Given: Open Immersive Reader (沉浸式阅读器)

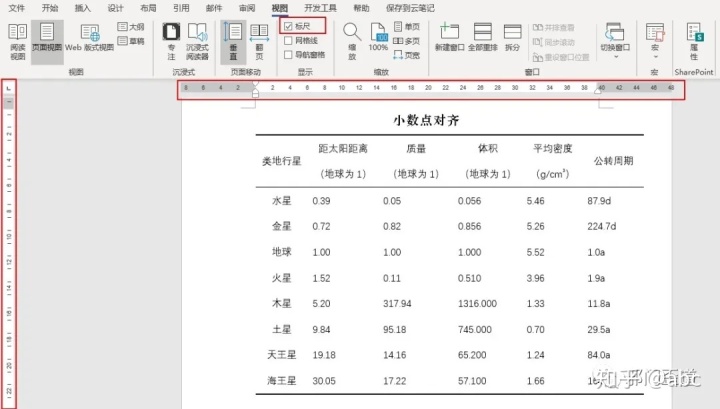Looking at the screenshot, I should coord(197,42).
